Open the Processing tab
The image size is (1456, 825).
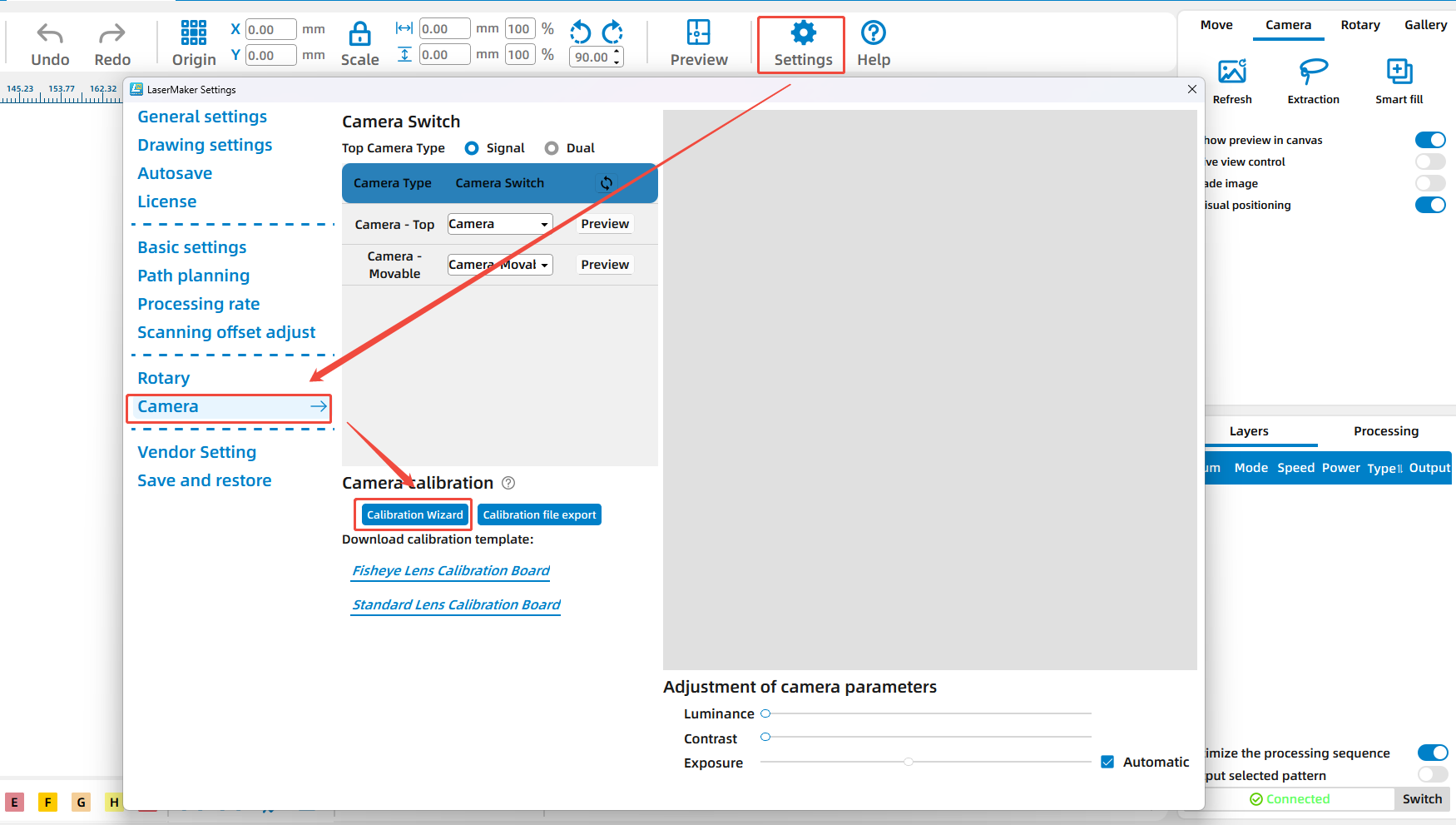[1385, 431]
